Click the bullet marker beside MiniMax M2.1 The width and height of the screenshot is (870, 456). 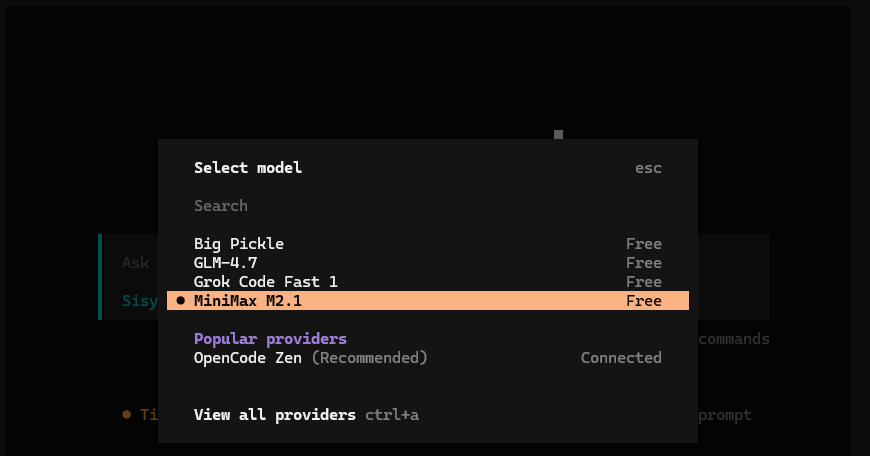(x=180, y=301)
